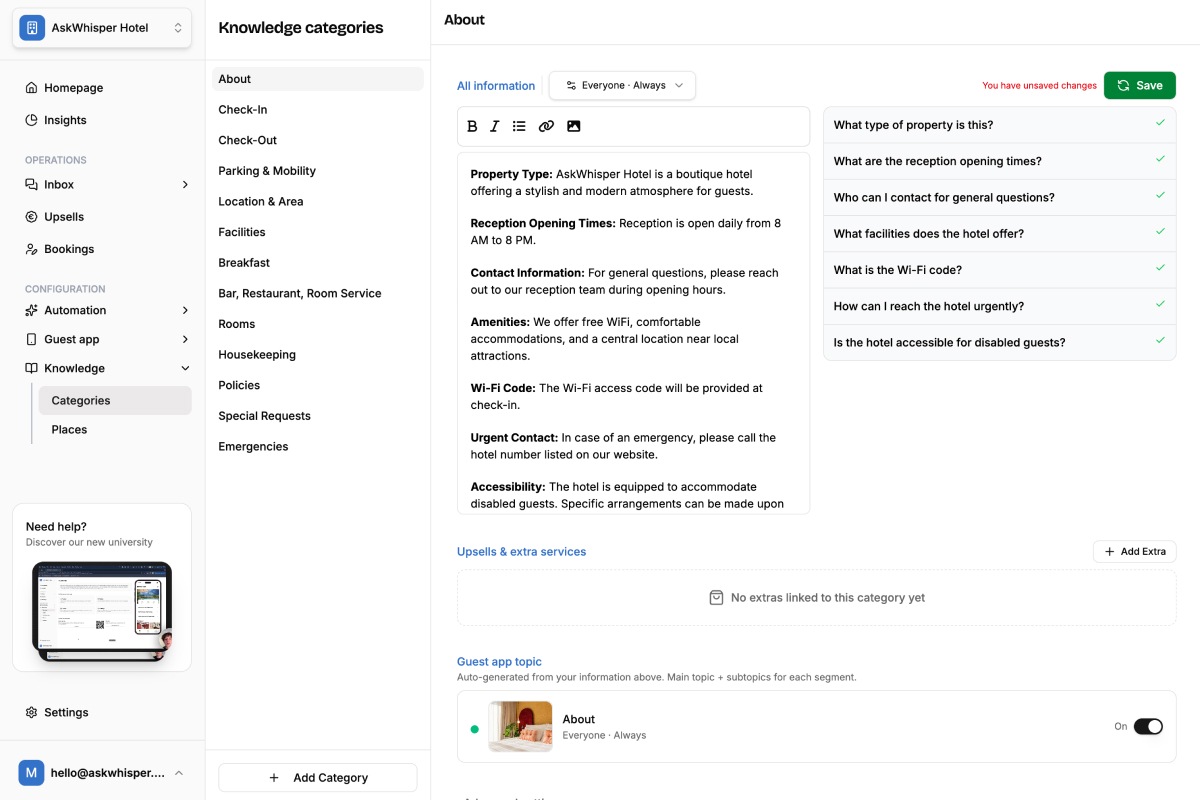Image resolution: width=1200 pixels, height=800 pixels.
Task: Insert a bulleted list
Action: [519, 126]
